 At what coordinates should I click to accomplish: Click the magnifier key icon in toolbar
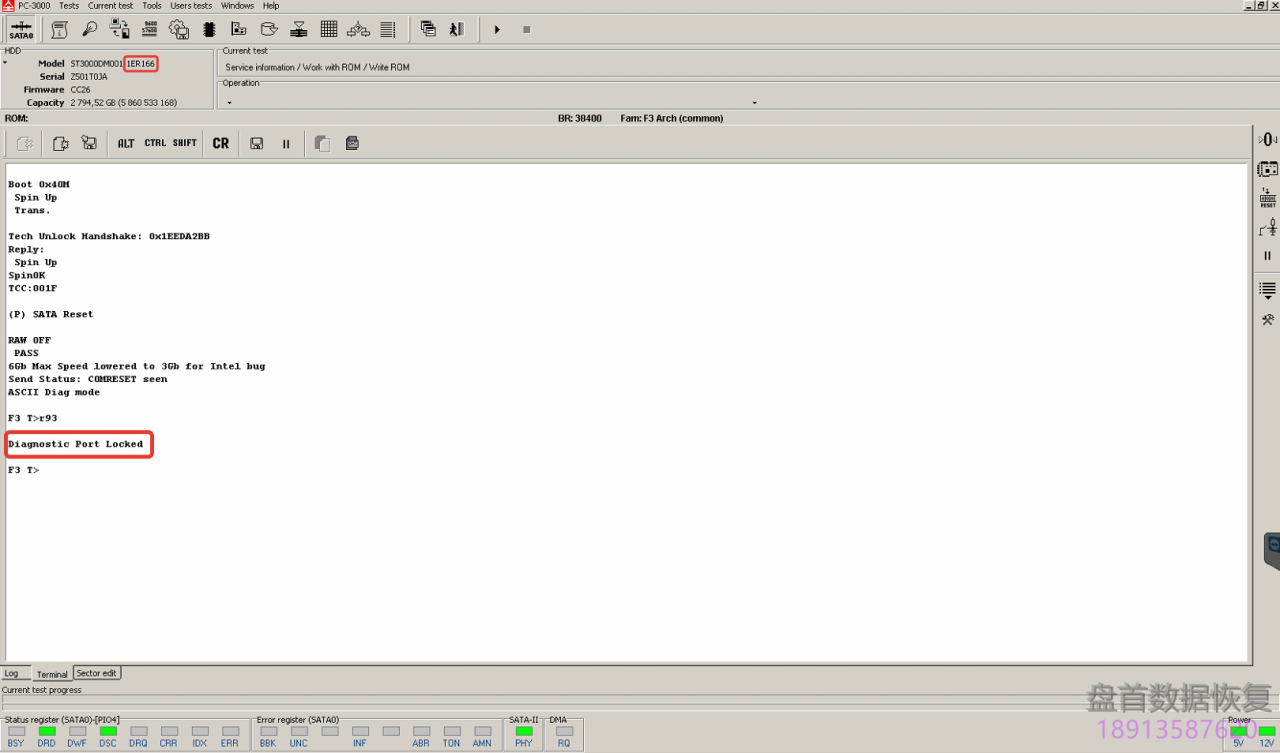coord(89,29)
